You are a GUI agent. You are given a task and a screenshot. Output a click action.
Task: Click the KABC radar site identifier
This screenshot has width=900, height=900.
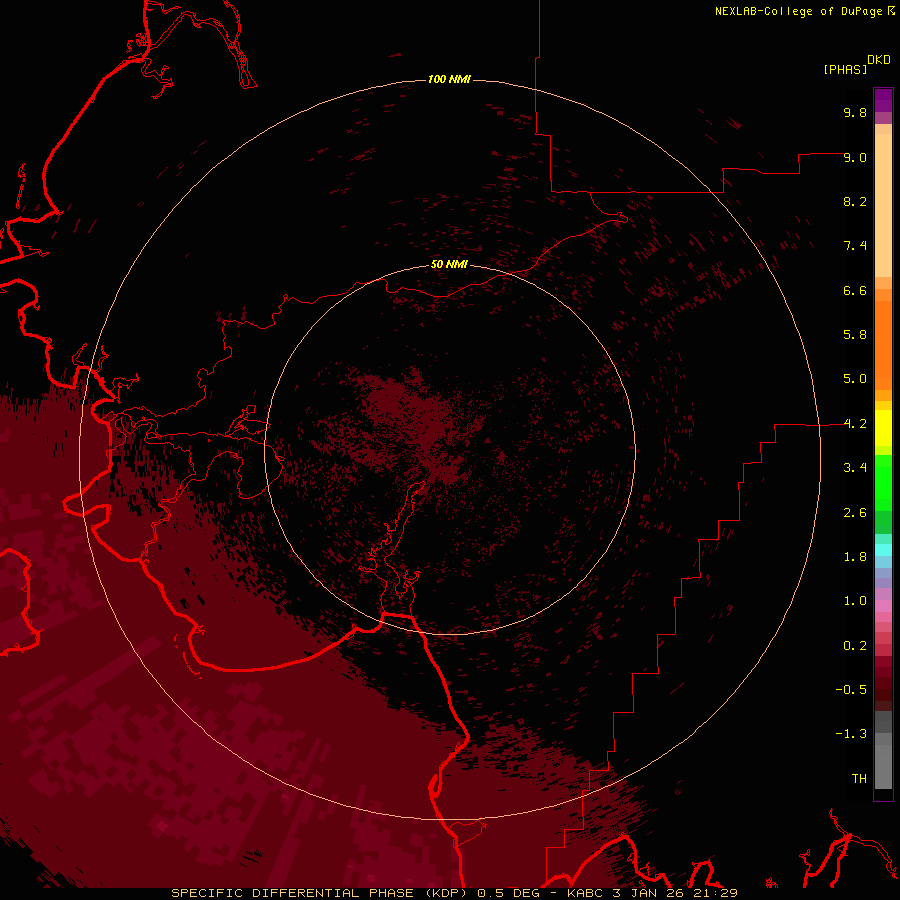(x=586, y=893)
